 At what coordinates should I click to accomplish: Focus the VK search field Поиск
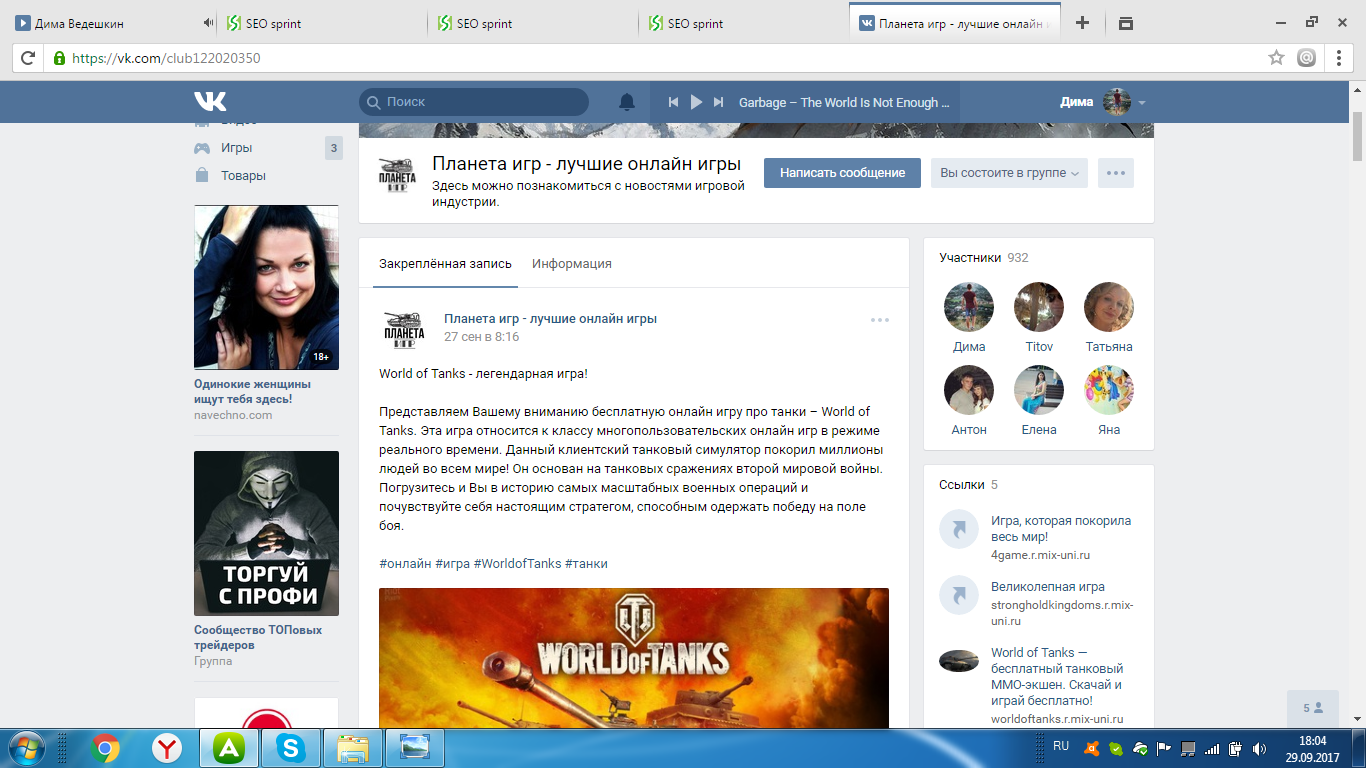coord(474,102)
